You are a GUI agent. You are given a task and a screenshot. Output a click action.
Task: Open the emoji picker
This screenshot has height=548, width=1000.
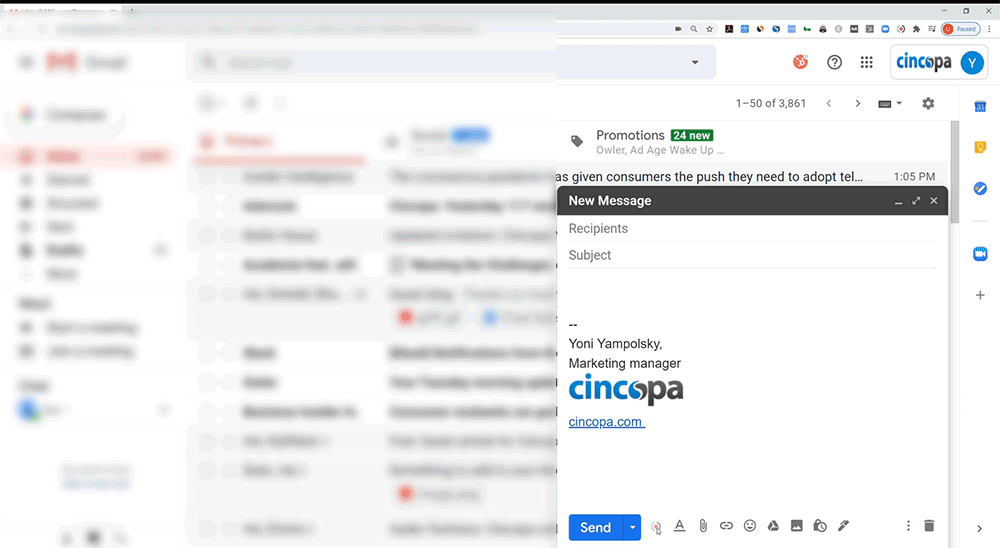click(750, 526)
